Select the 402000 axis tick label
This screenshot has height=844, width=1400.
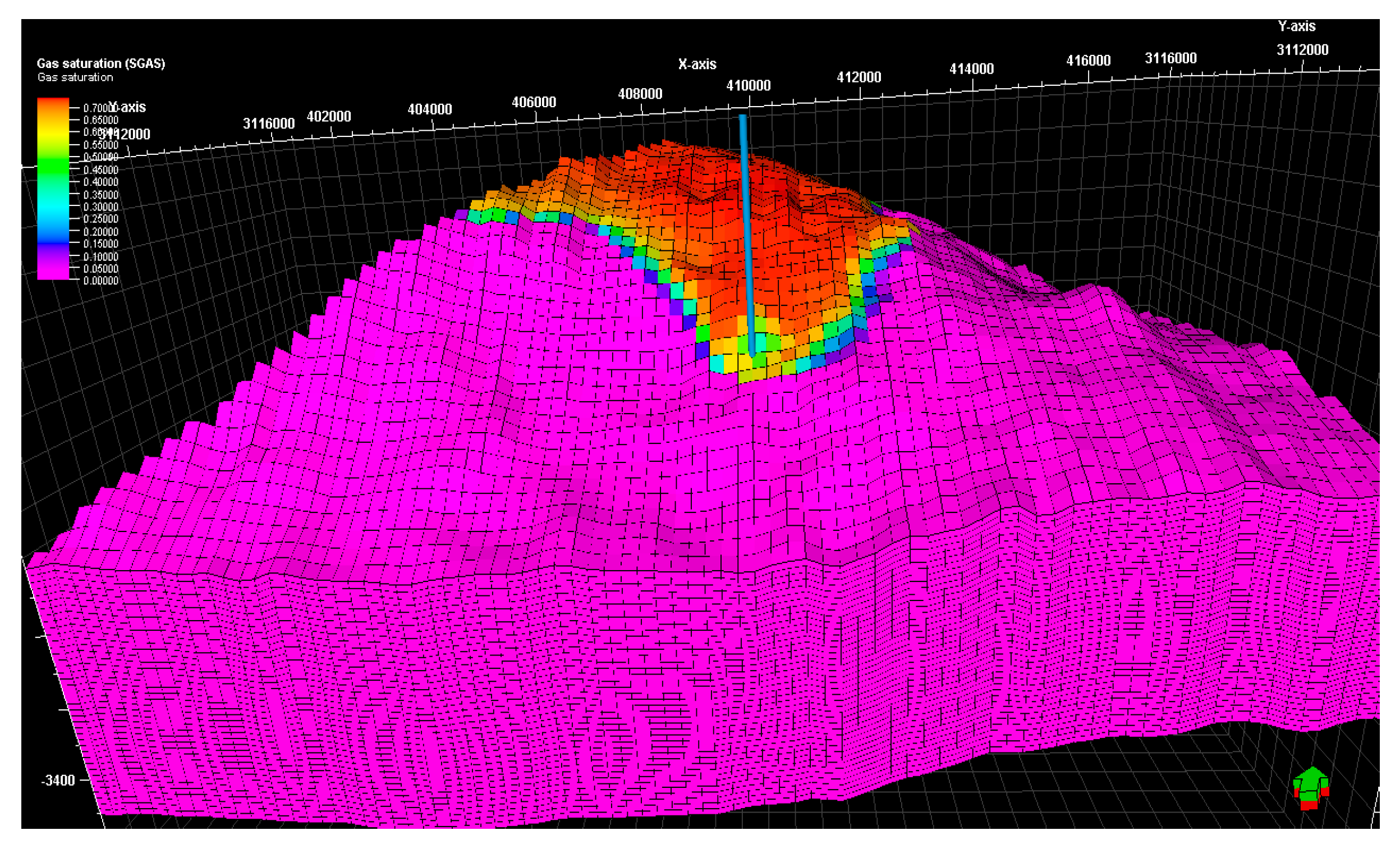tap(328, 117)
